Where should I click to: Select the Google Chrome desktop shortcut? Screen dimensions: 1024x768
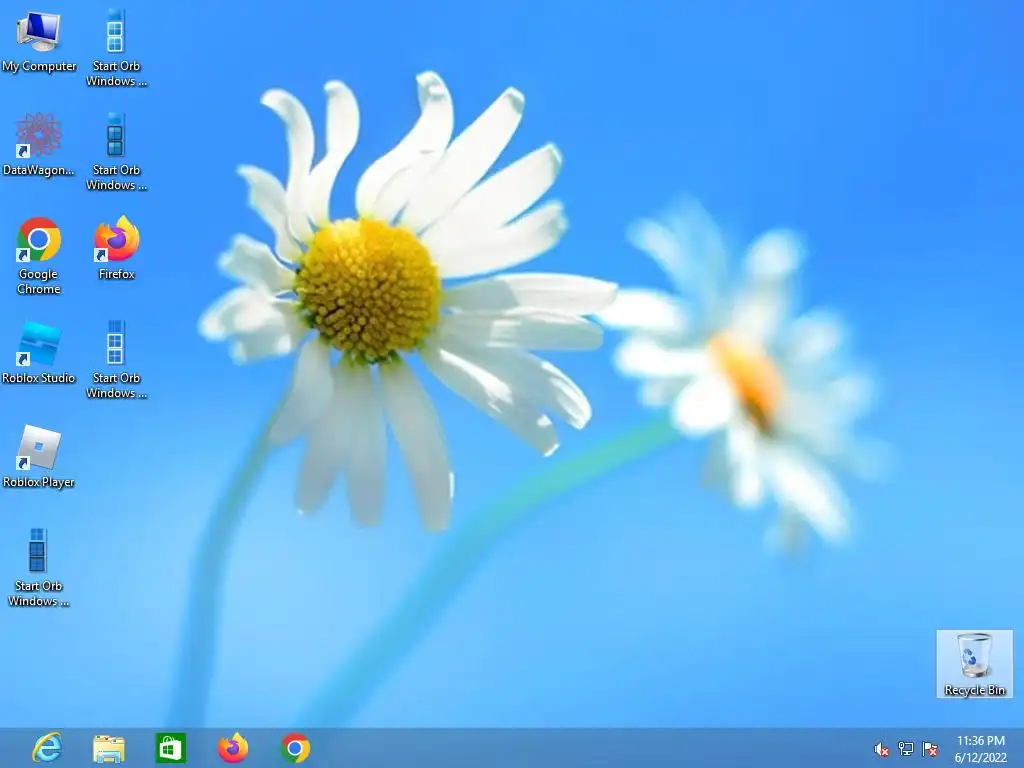pos(39,256)
